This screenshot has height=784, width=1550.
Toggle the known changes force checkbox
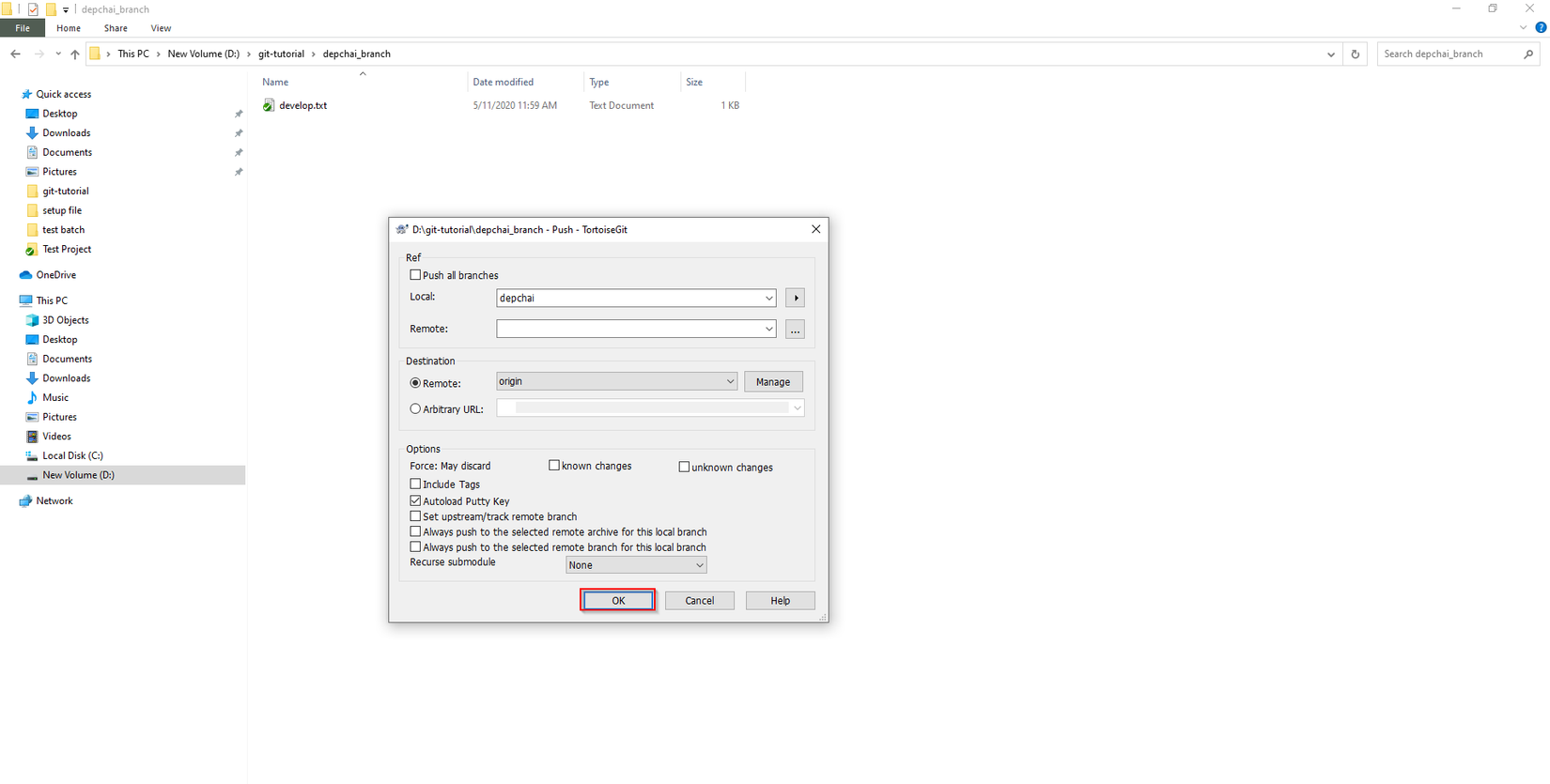[554, 466]
